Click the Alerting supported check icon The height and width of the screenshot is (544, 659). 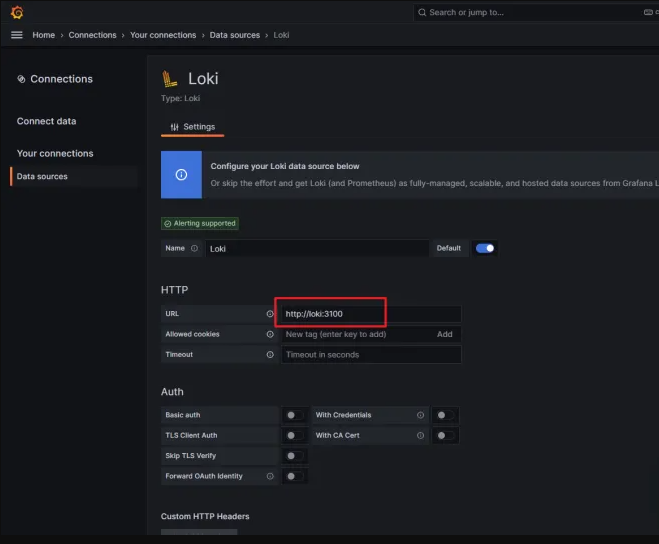[x=168, y=224]
